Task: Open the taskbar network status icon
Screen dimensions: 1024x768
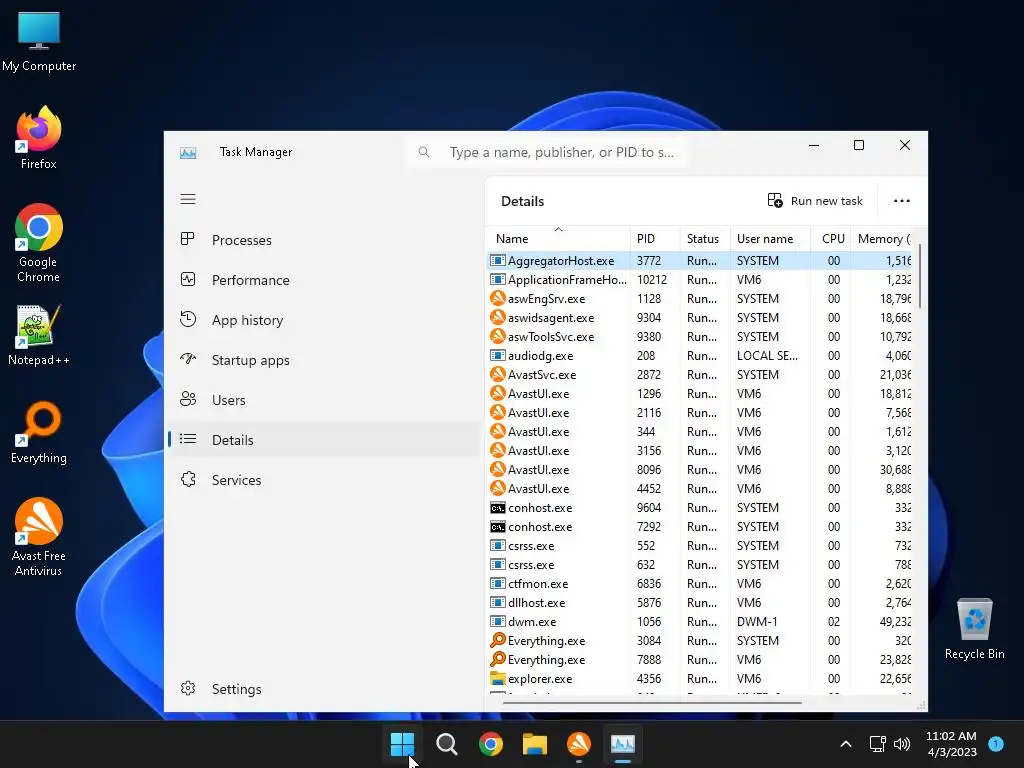Action: 878,744
